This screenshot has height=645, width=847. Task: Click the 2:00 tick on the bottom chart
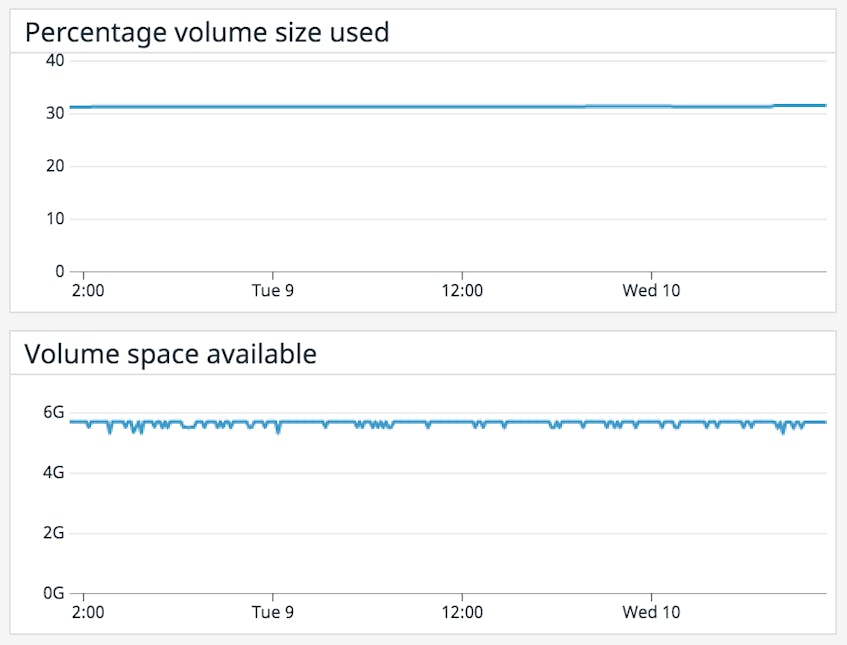coord(88,612)
